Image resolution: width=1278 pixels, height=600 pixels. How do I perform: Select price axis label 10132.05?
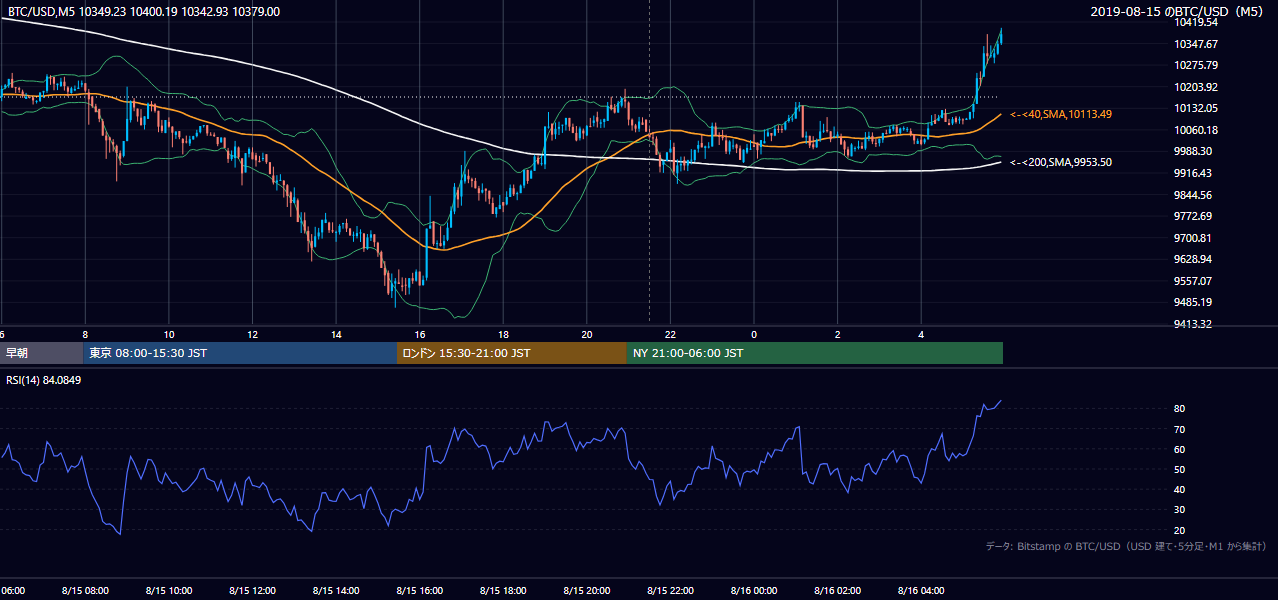pyautogui.click(x=1195, y=108)
